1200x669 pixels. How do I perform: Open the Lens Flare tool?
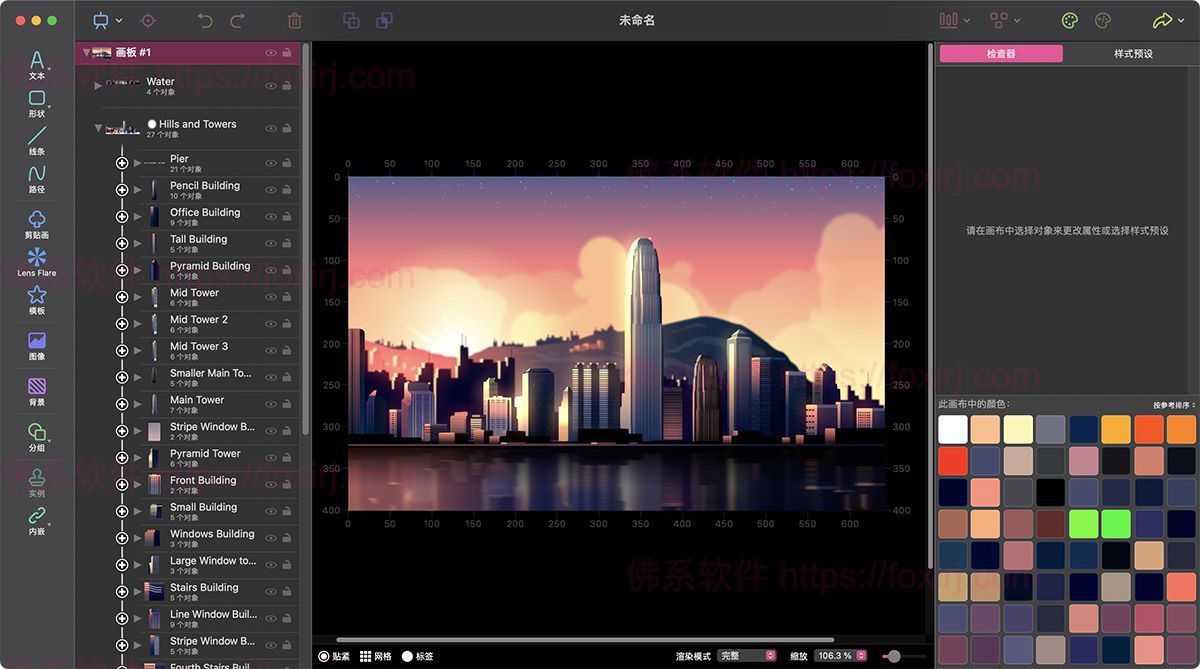[37, 260]
